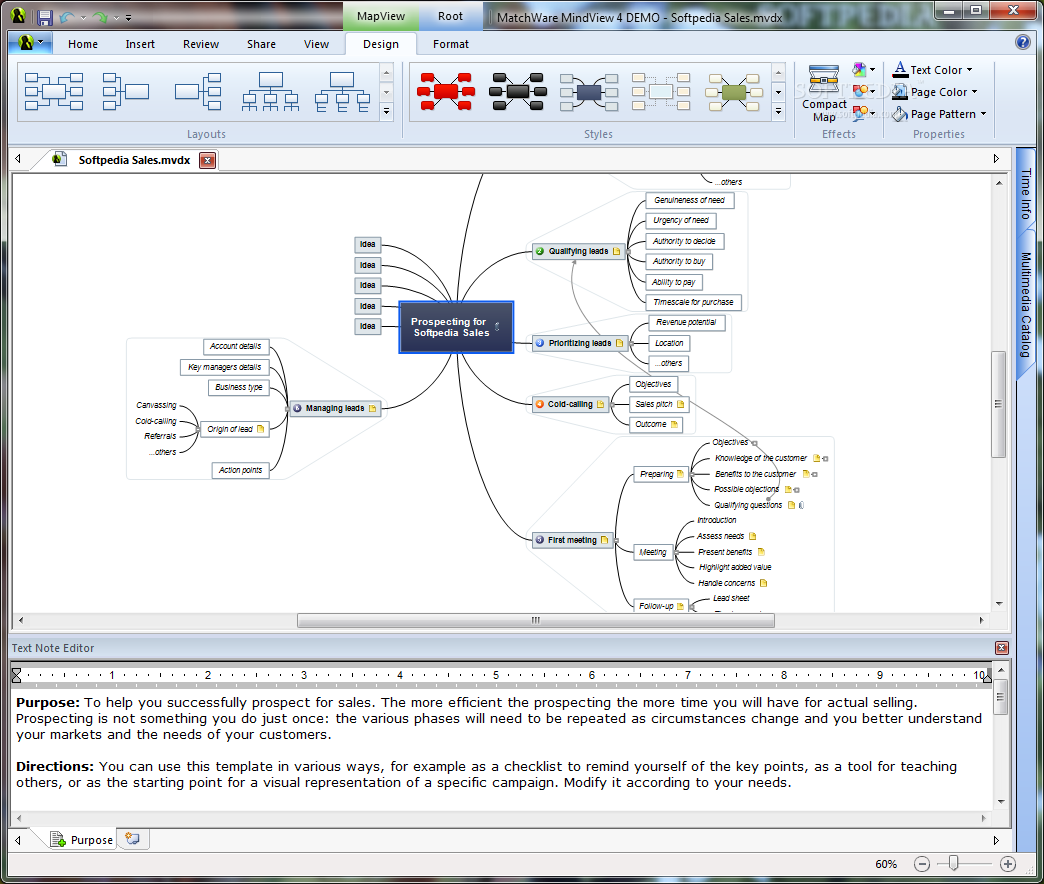The image size is (1044, 884).
Task: Click the map horizontal scrollbar thumb
Action: pyautogui.click(x=536, y=620)
